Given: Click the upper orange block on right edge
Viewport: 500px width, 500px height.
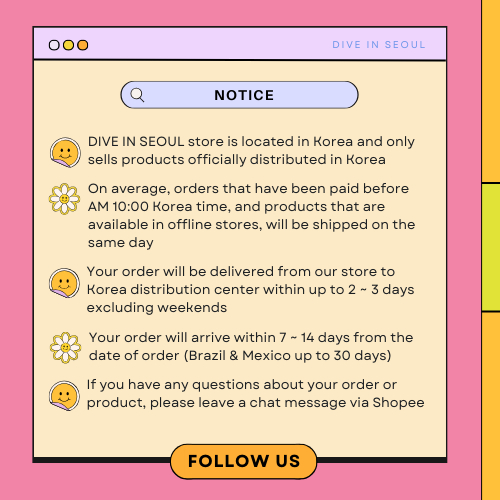Looking at the screenshot, I should pyautogui.click(x=491, y=91).
